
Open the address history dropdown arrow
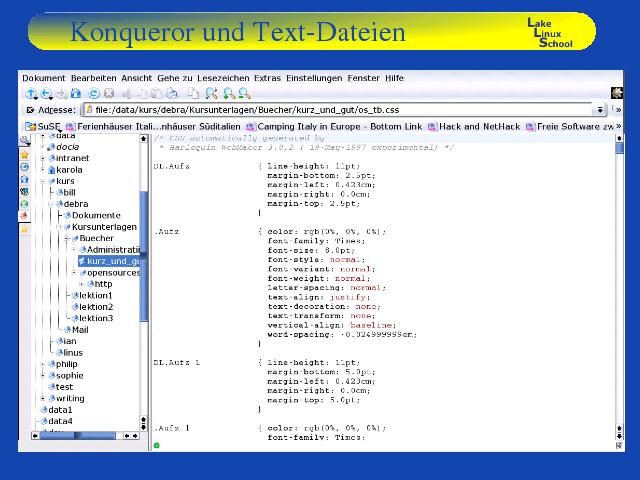pyautogui.click(x=600, y=110)
